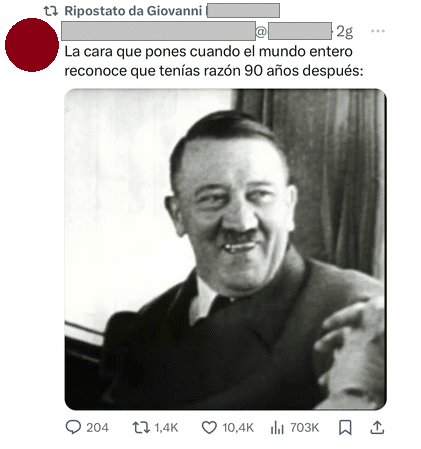Open the "Ripostato da Giovanni" link

[133, 11]
